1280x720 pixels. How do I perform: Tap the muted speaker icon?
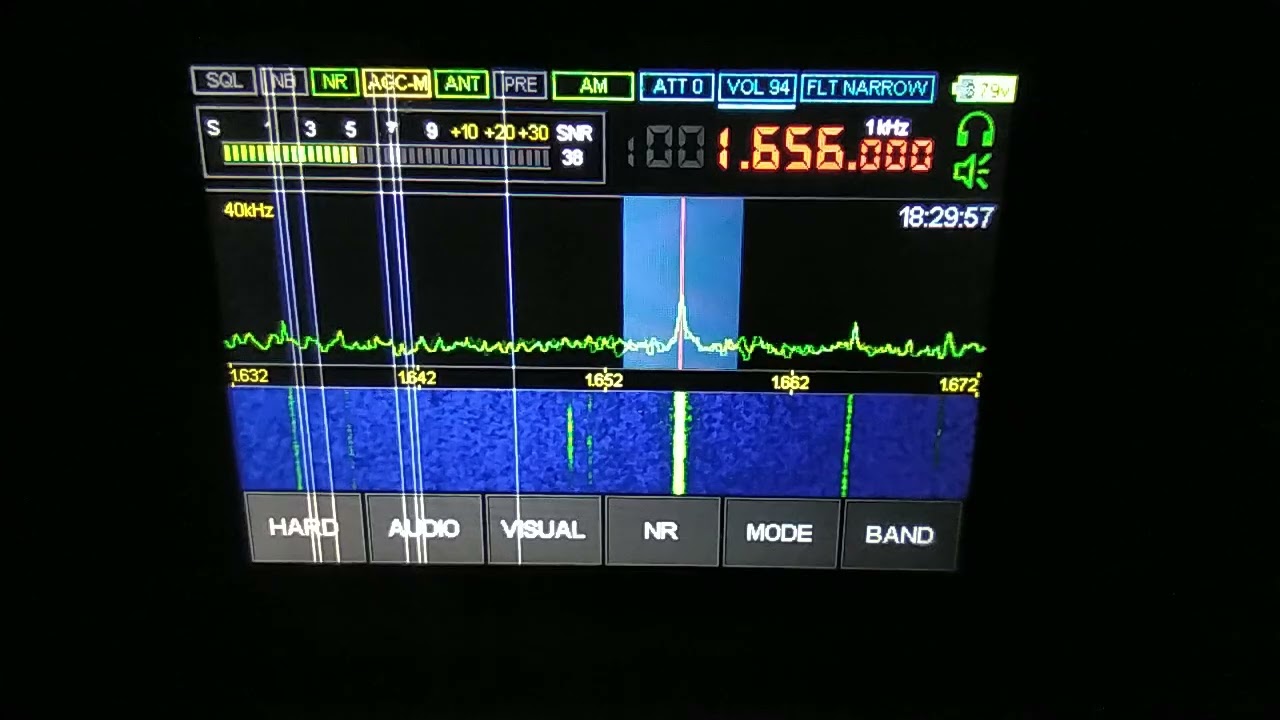972,171
